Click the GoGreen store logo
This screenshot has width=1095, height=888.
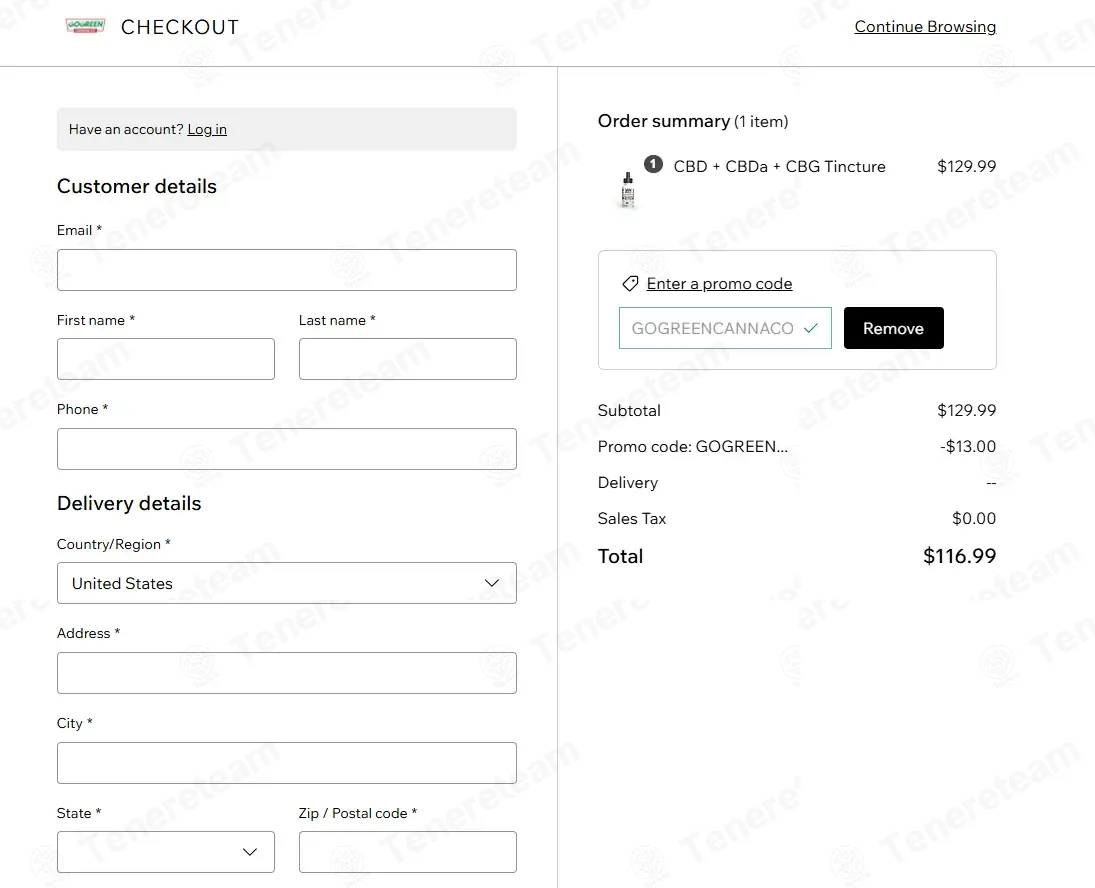point(85,26)
